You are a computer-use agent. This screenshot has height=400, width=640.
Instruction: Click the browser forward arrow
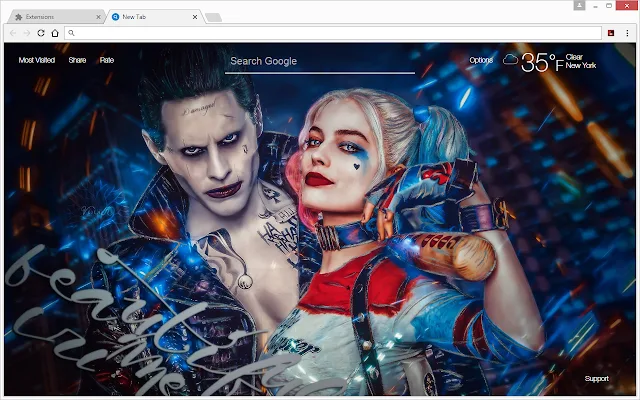click(27, 33)
